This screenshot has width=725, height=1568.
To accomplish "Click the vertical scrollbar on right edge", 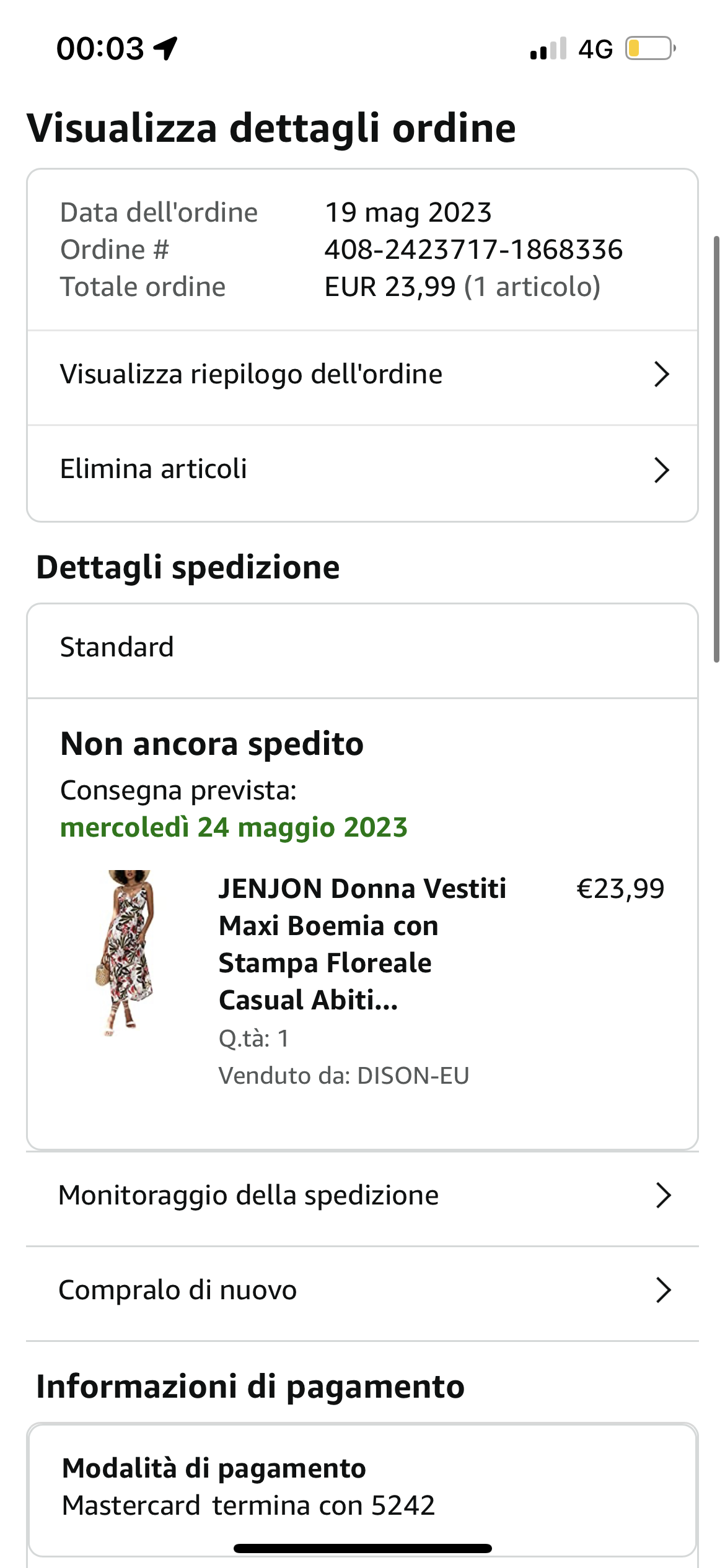I will coord(716,449).
